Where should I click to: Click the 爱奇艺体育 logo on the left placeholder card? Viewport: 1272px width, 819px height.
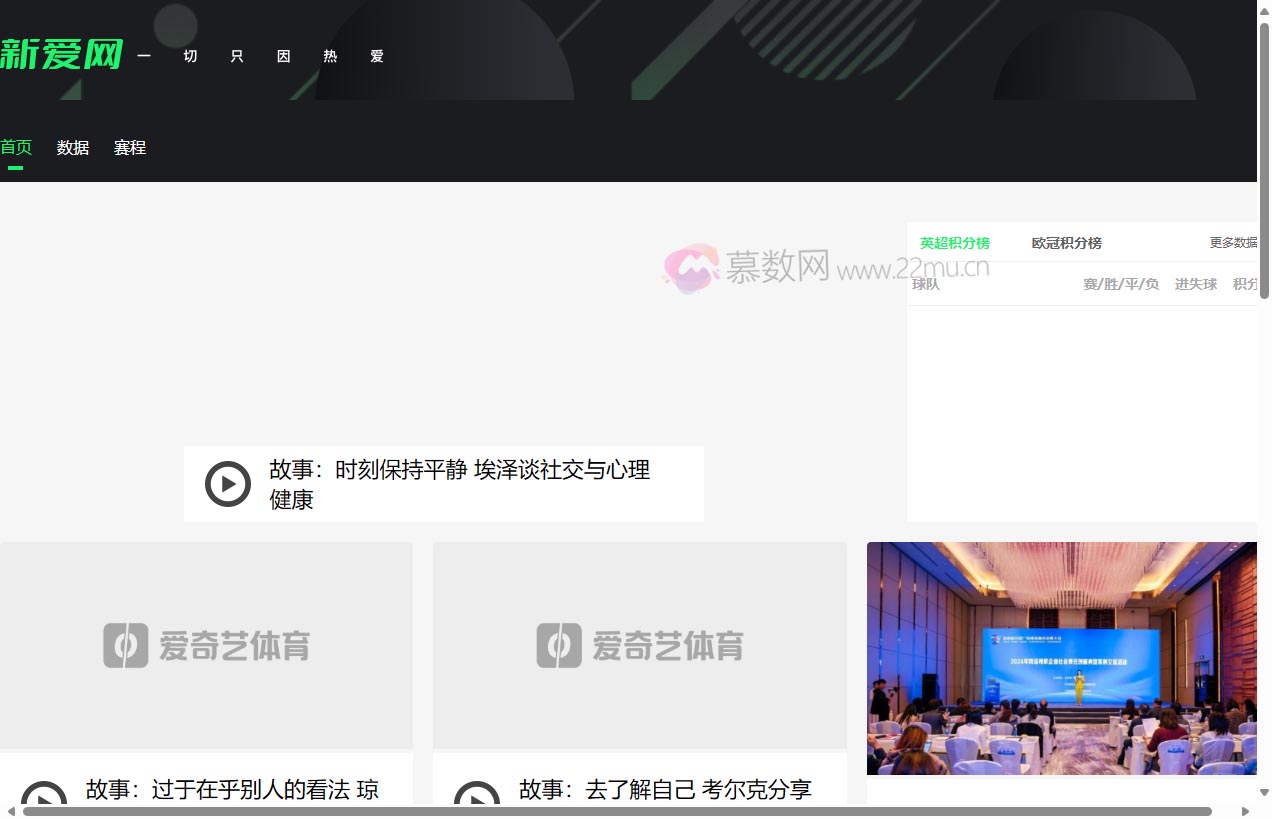tap(206, 645)
